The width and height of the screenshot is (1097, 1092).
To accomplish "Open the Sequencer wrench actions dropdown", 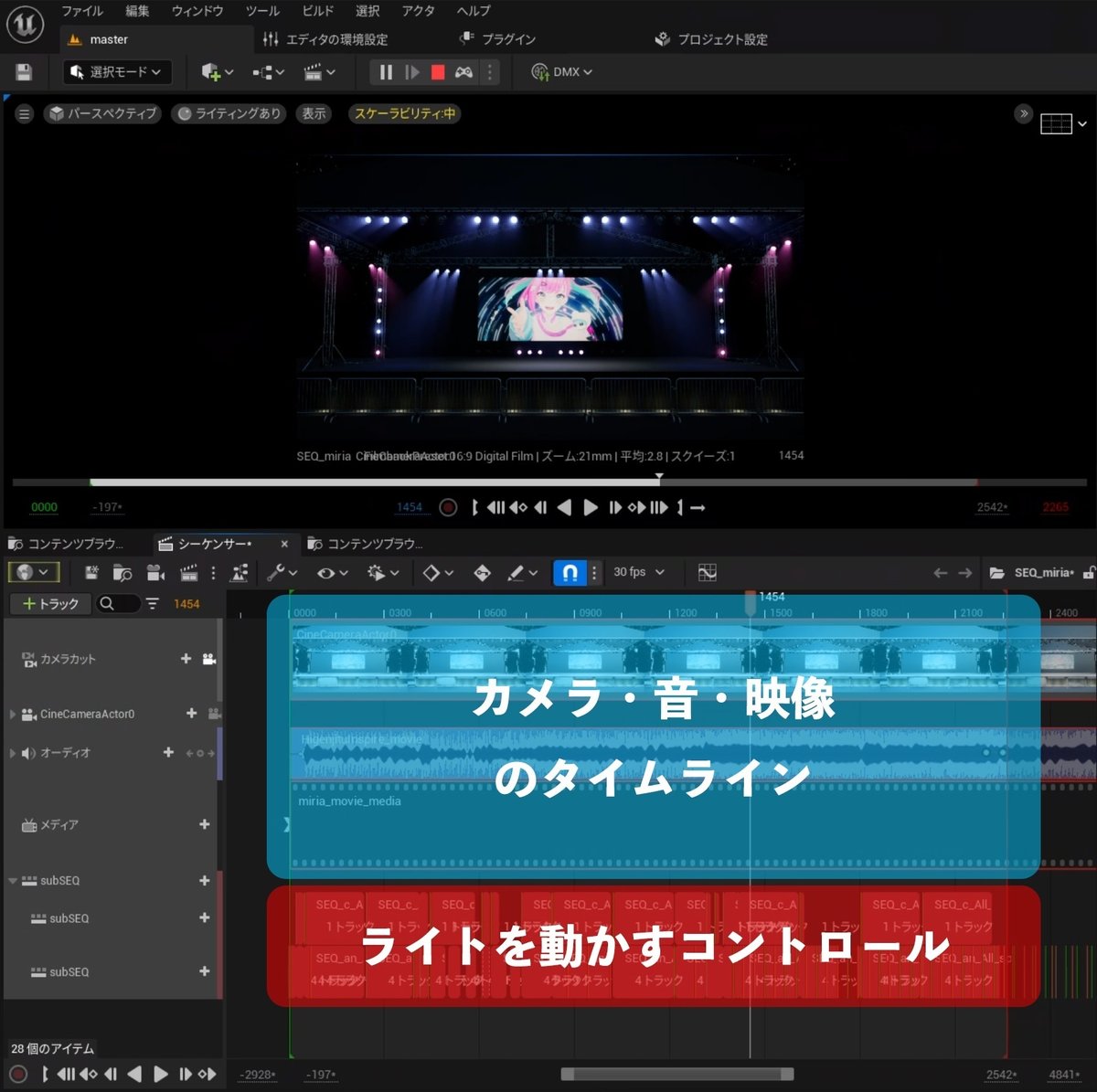I will pos(282,572).
